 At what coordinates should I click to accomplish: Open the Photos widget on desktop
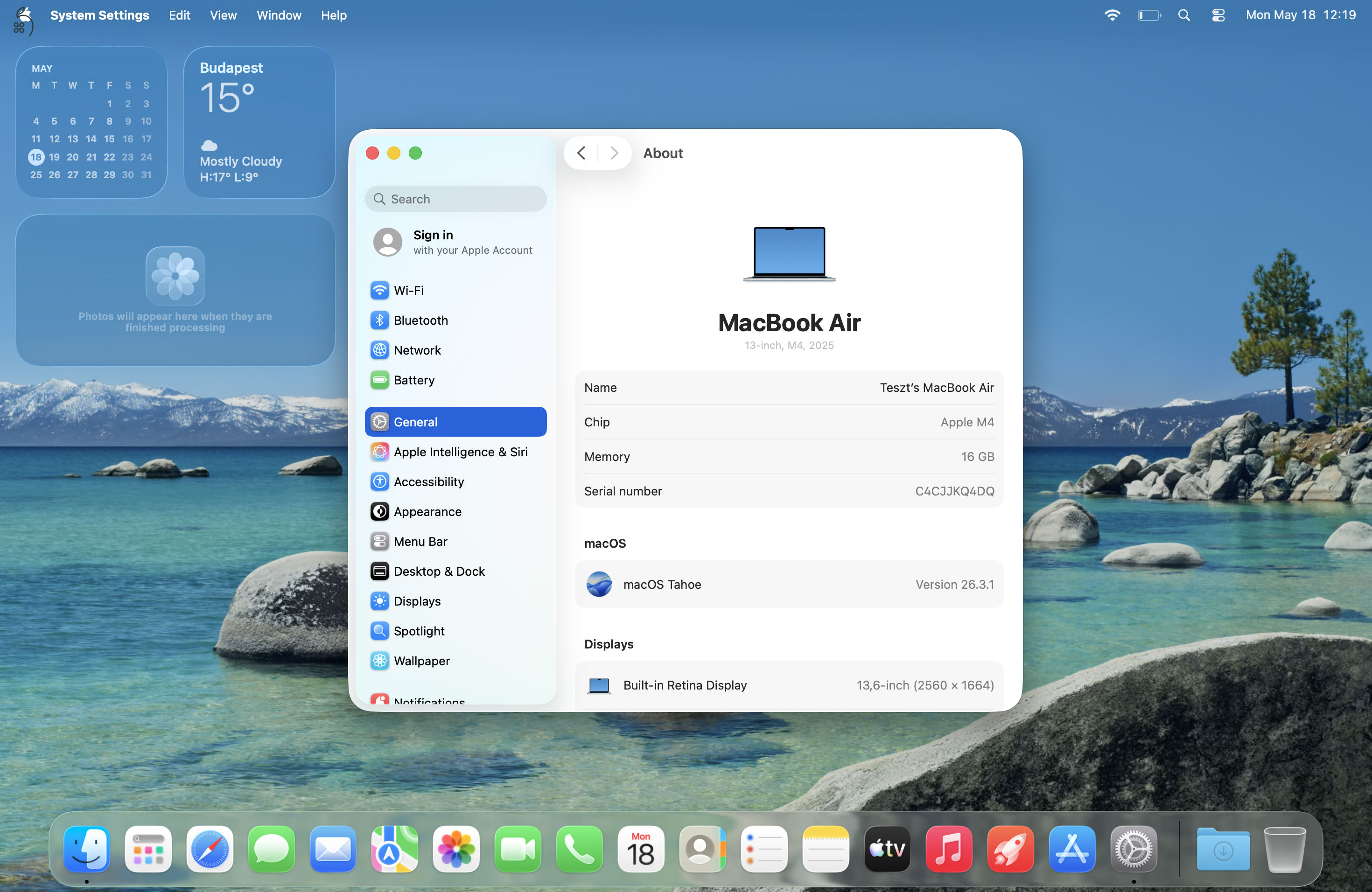click(175, 290)
